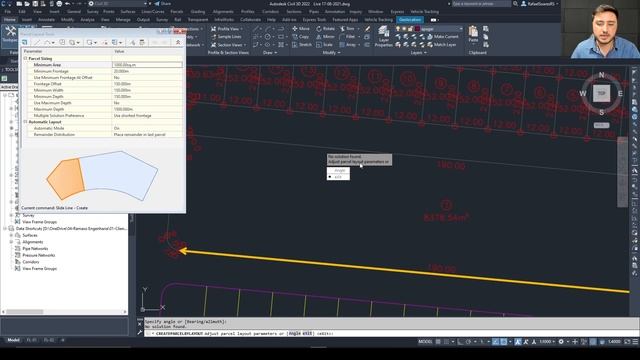
Task: Open the layer name dropdown list
Action: [x=461, y=29]
